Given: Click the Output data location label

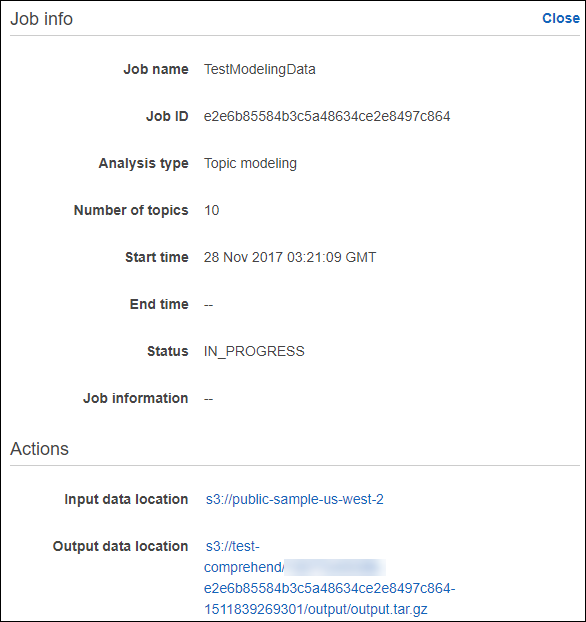Looking at the screenshot, I should (x=121, y=546).
